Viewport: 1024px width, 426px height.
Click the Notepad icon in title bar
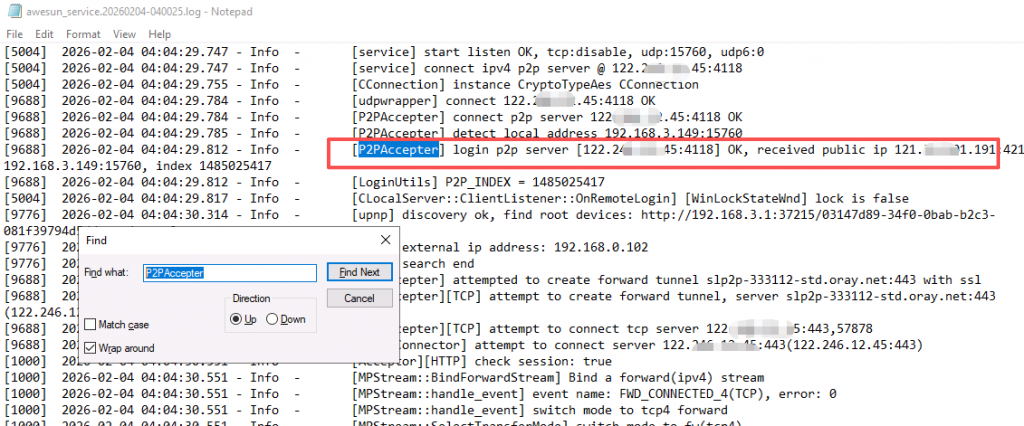(11, 11)
